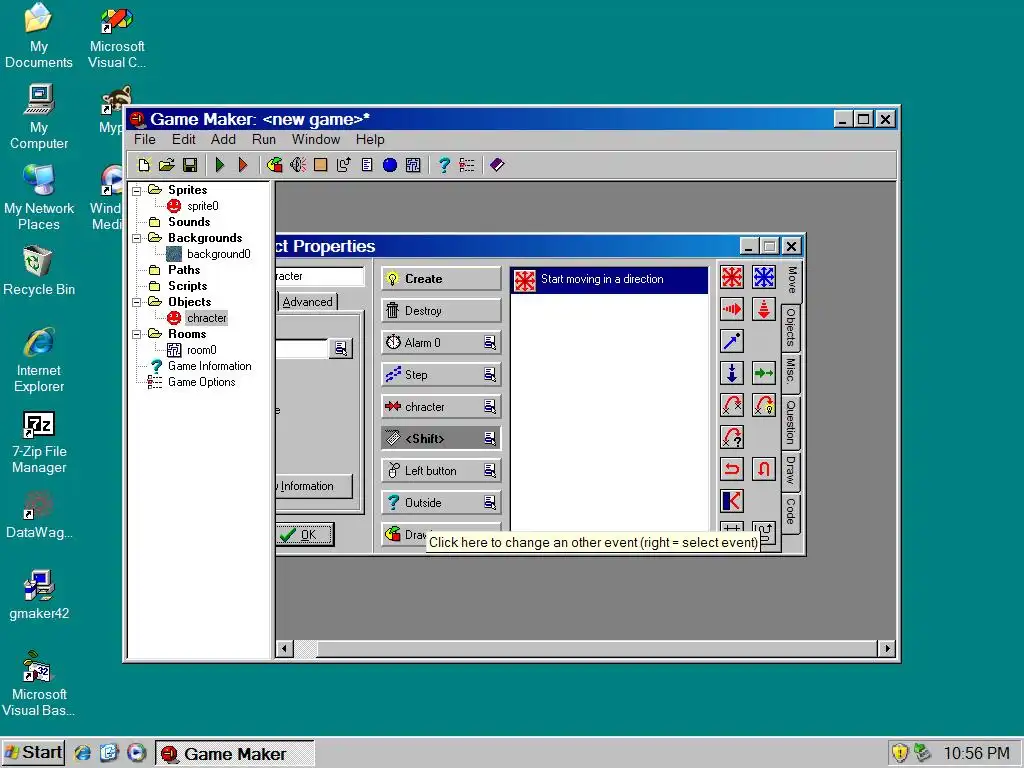Image resolution: width=1024 pixels, height=768 pixels.
Task: Select reverse vertical direction action
Action: pos(763,470)
